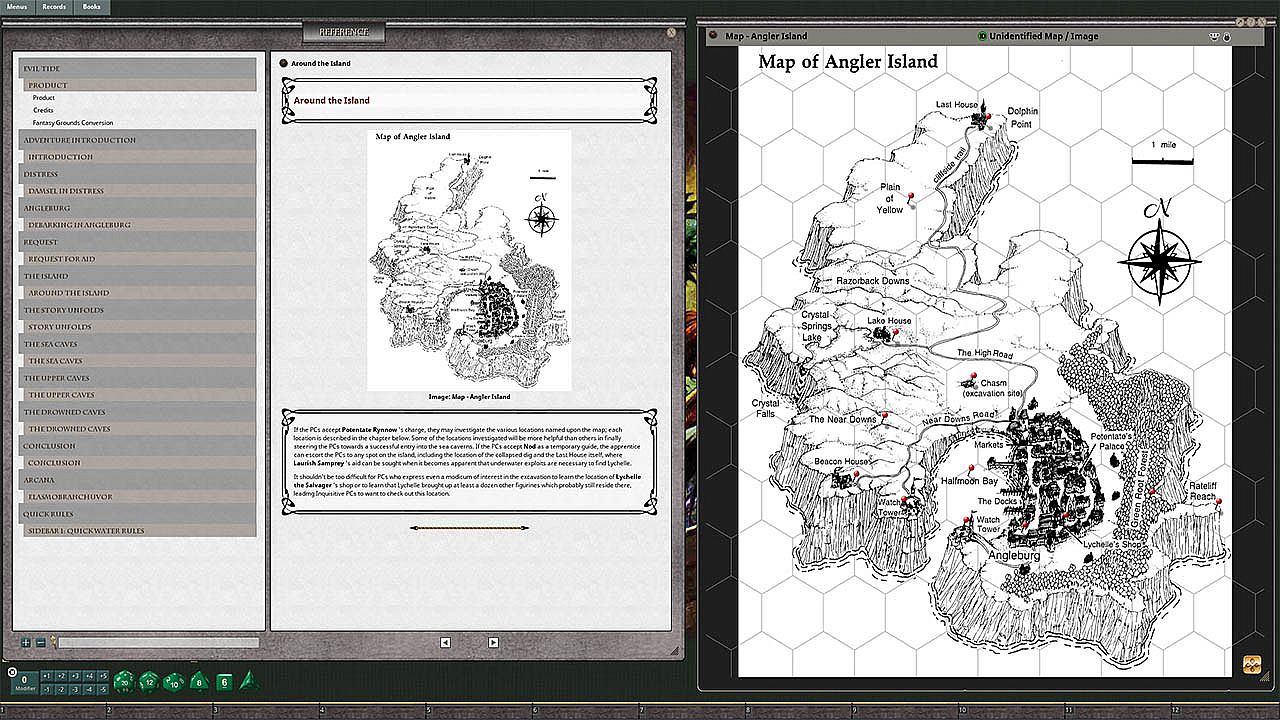This screenshot has height=720, width=1280.
Task: Toggle the identification indicator beside Unidentified Map
Action: pos(982,36)
